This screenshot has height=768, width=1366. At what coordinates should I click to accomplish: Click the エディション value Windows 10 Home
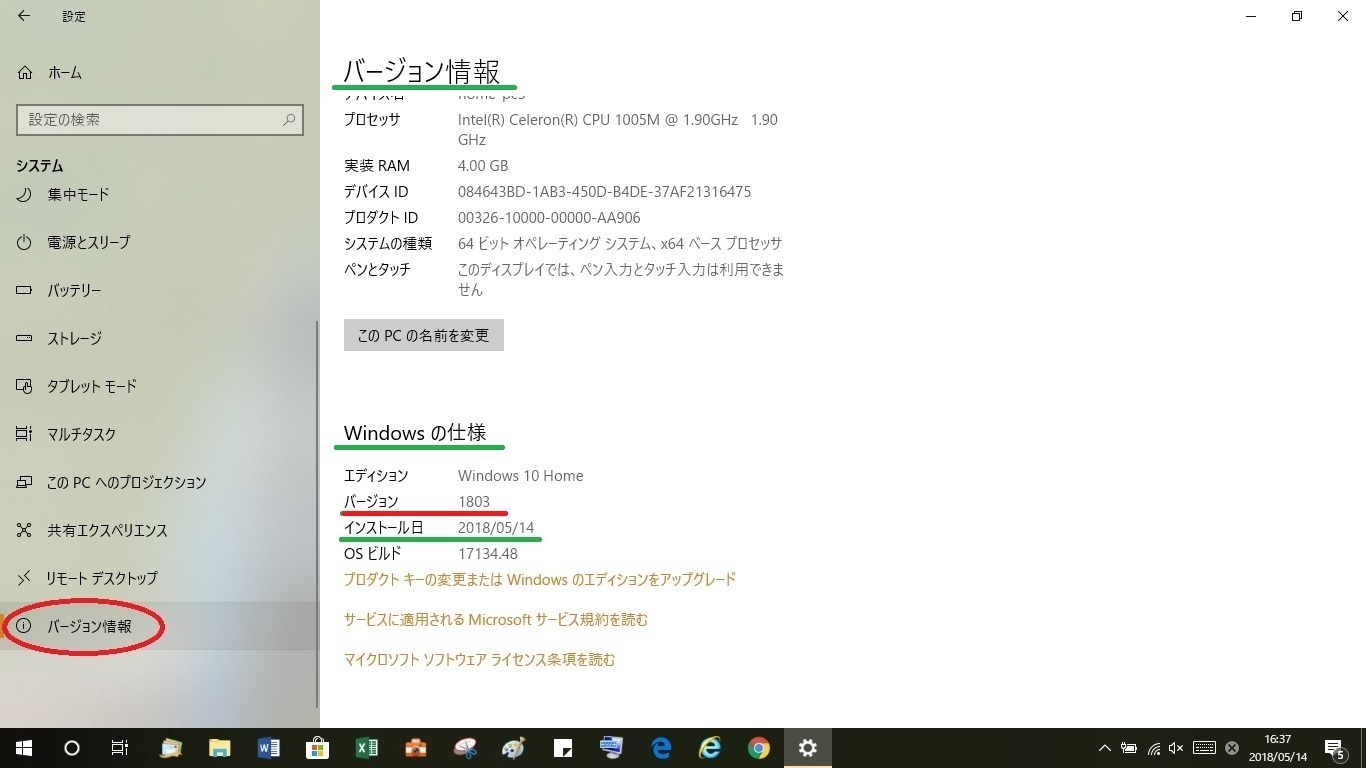520,475
